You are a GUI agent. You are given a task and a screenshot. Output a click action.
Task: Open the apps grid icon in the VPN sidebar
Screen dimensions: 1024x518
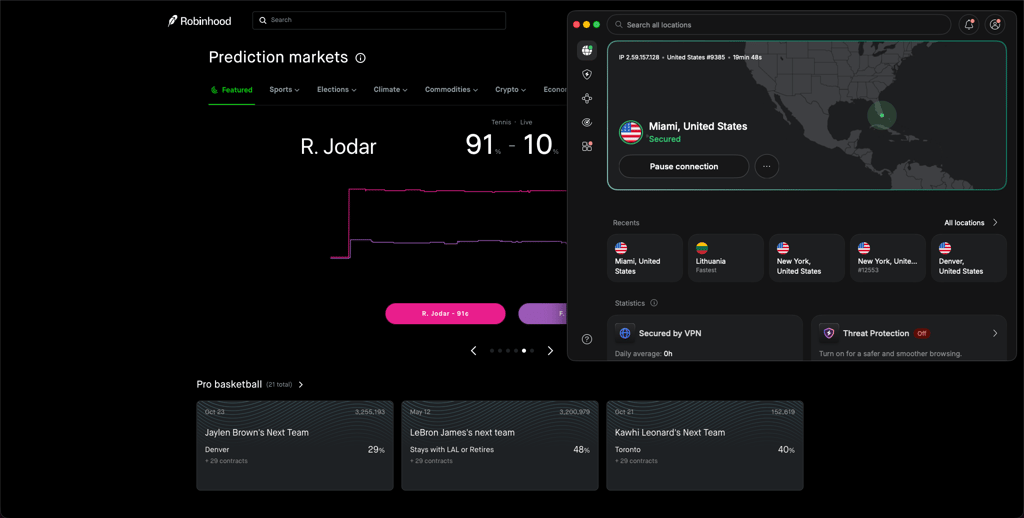pyautogui.click(x=586, y=146)
